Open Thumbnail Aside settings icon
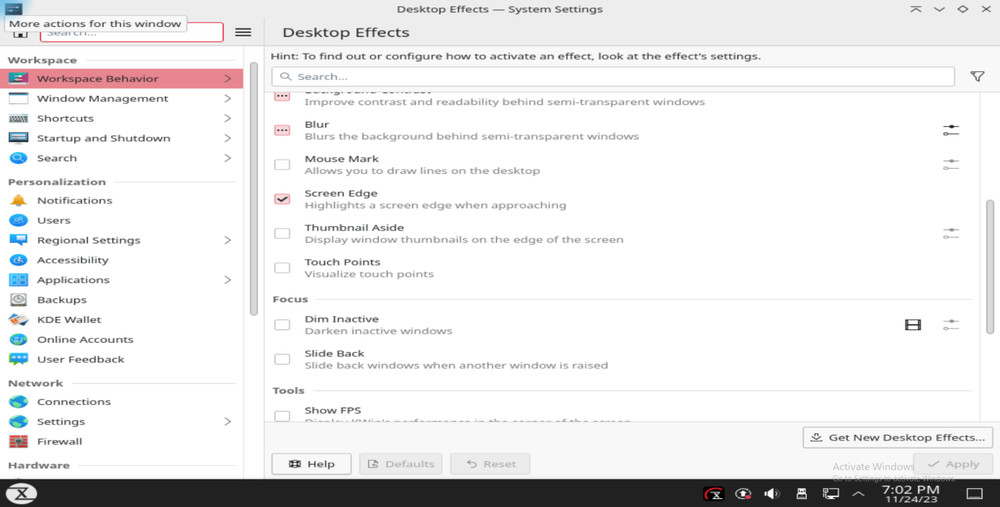This screenshot has width=1000, height=507. coord(950,233)
